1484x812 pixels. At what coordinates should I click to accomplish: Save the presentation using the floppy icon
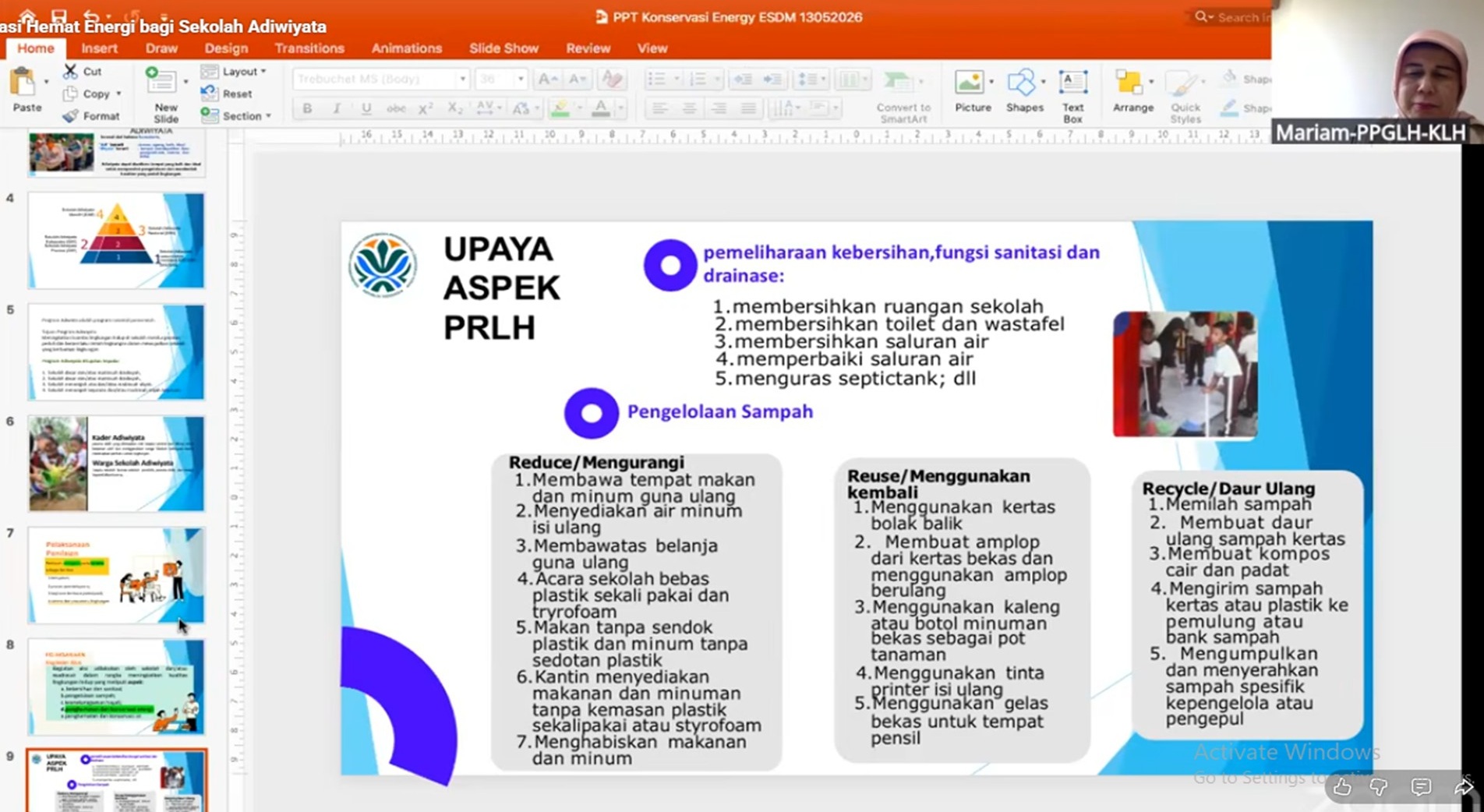pyautogui.click(x=58, y=15)
